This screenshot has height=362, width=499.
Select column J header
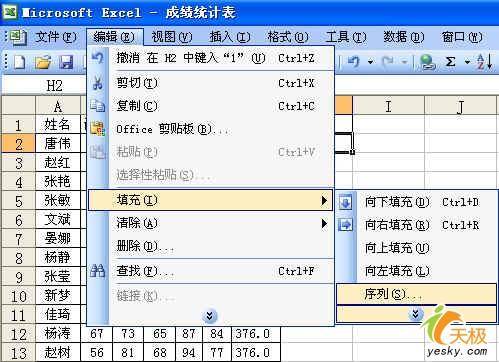461,106
